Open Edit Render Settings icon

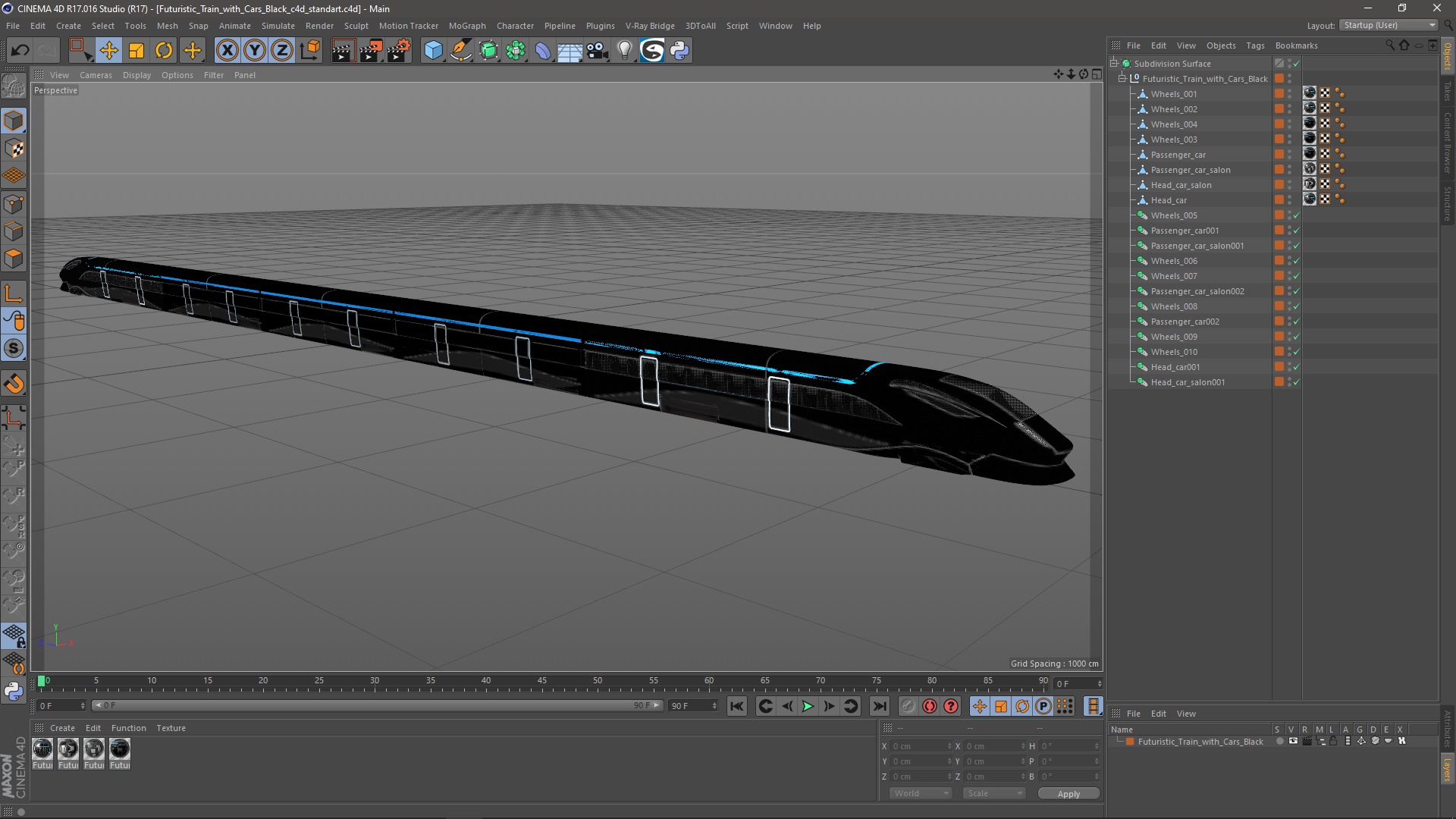[399, 50]
